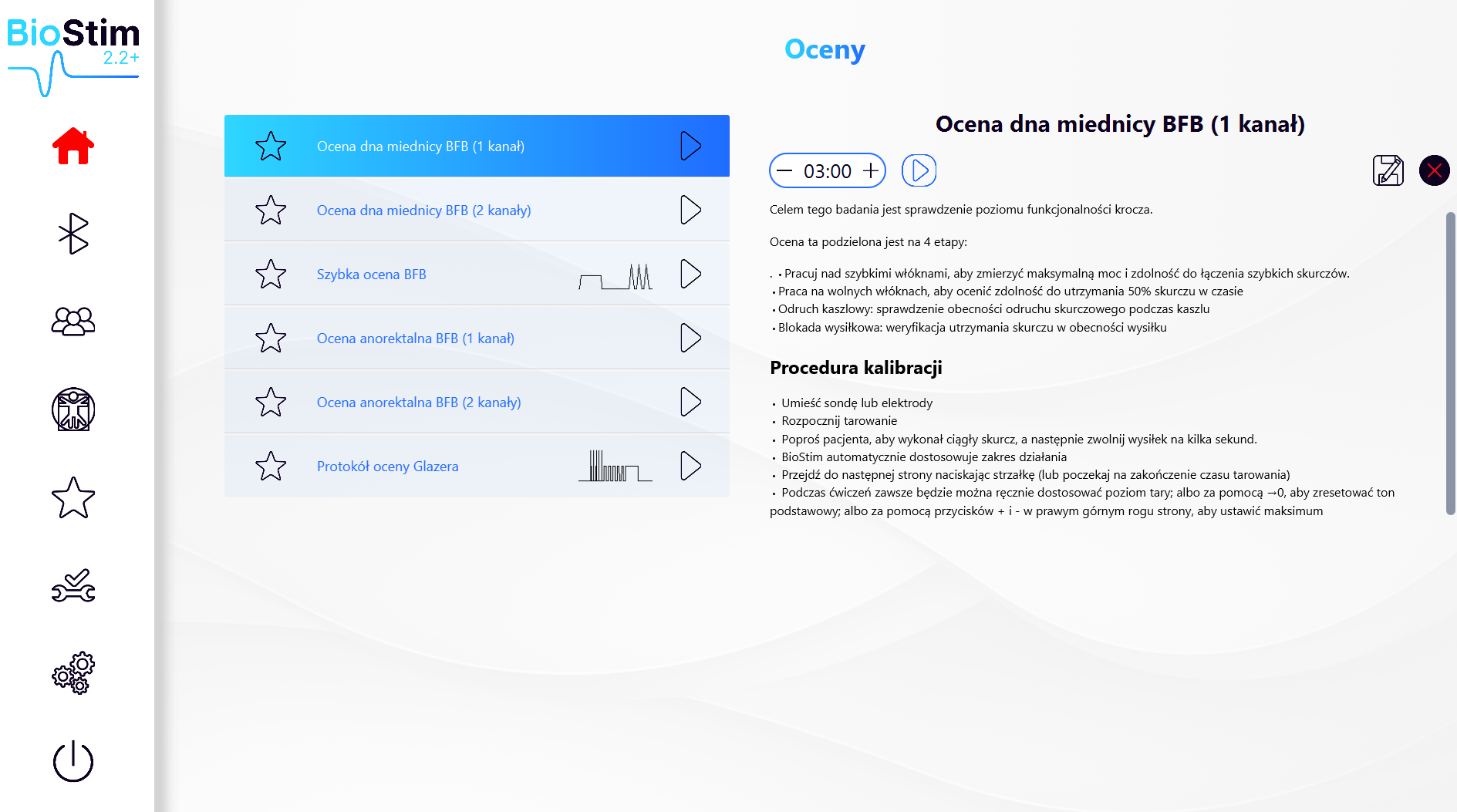Screen dimensions: 1457x812
Task: Close the assessment details panel
Action: coord(1435,170)
